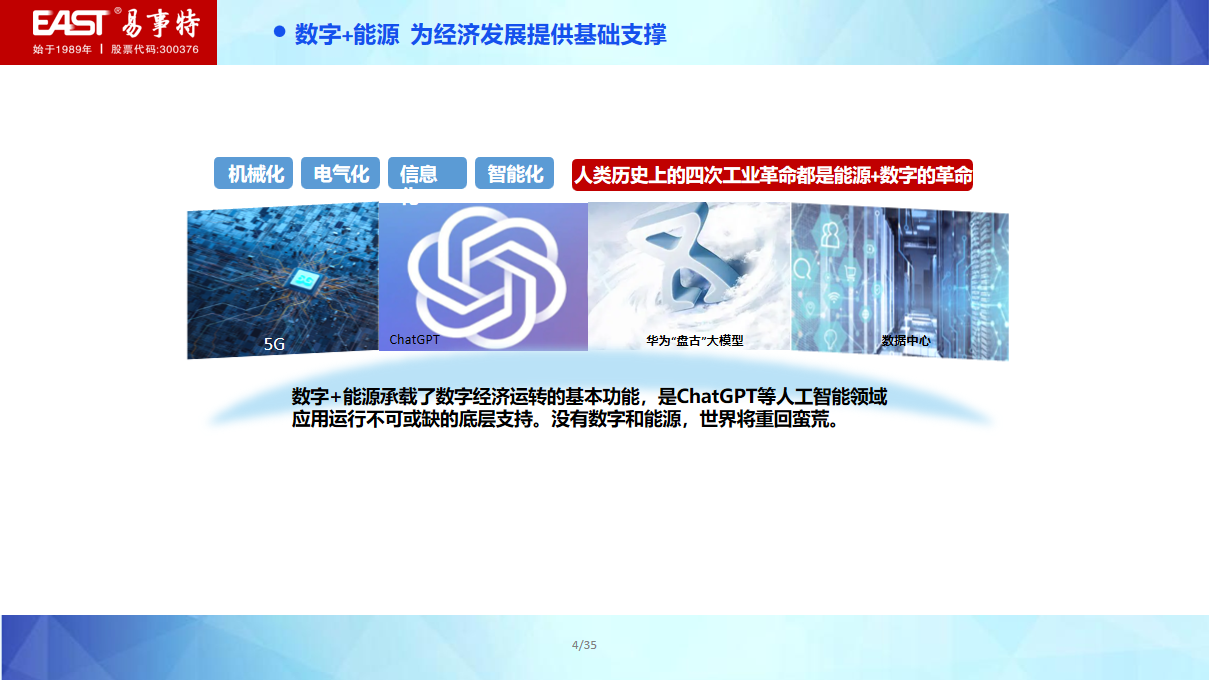Select the 机械化 label box
Screen dimensions: 1209x680
coord(253,172)
